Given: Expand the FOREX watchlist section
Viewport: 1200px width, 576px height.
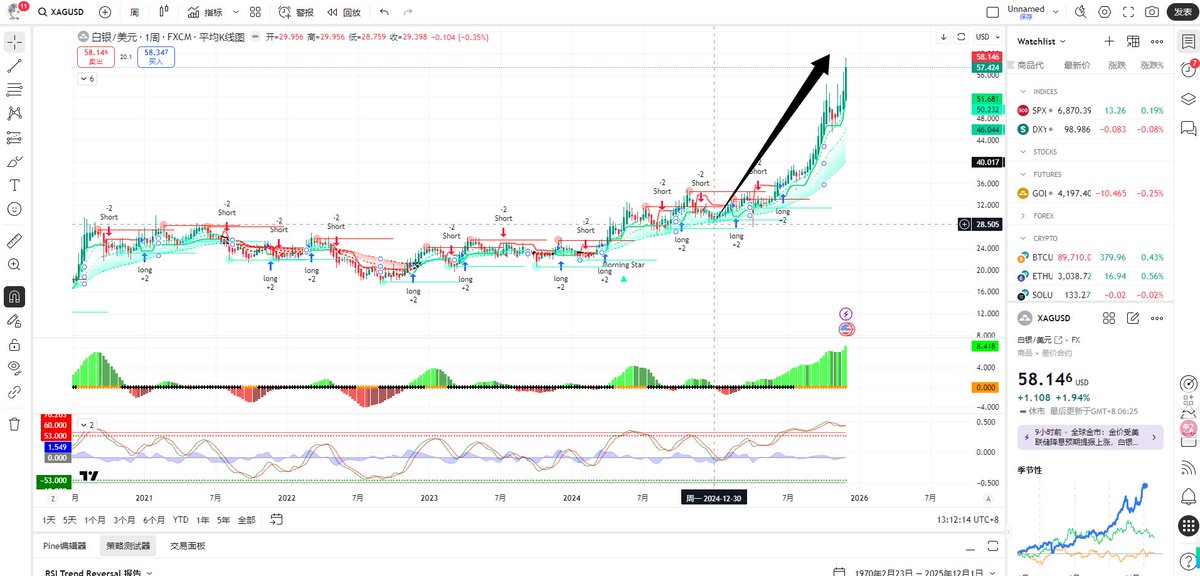Looking at the screenshot, I should [1023, 215].
